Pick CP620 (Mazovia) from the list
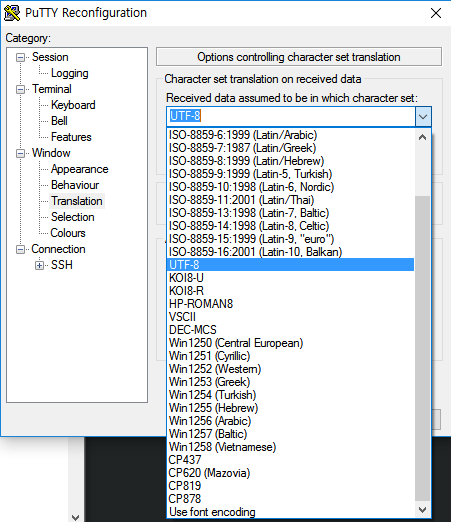 click(x=290, y=473)
